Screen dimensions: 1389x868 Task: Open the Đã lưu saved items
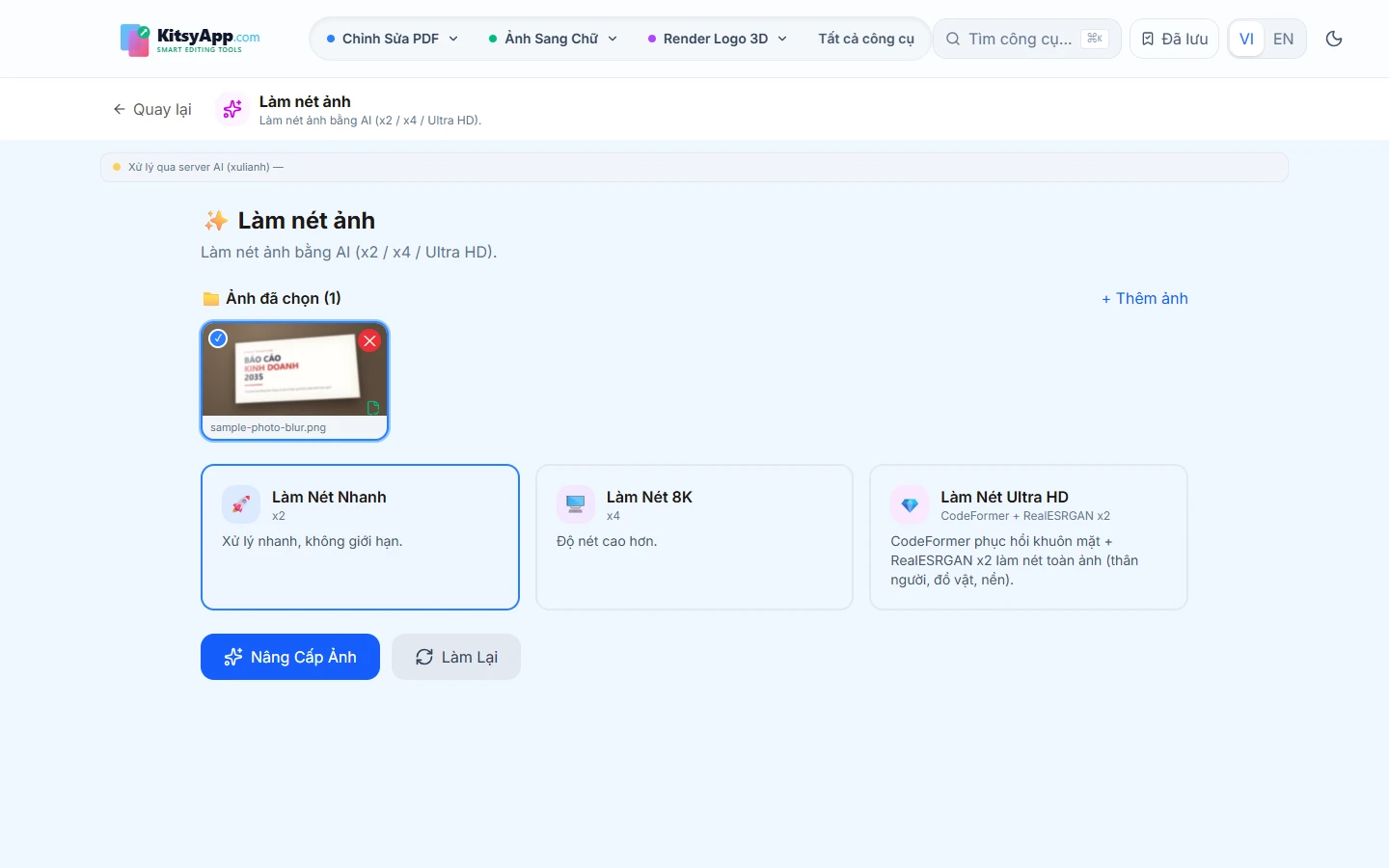[x=1174, y=39]
